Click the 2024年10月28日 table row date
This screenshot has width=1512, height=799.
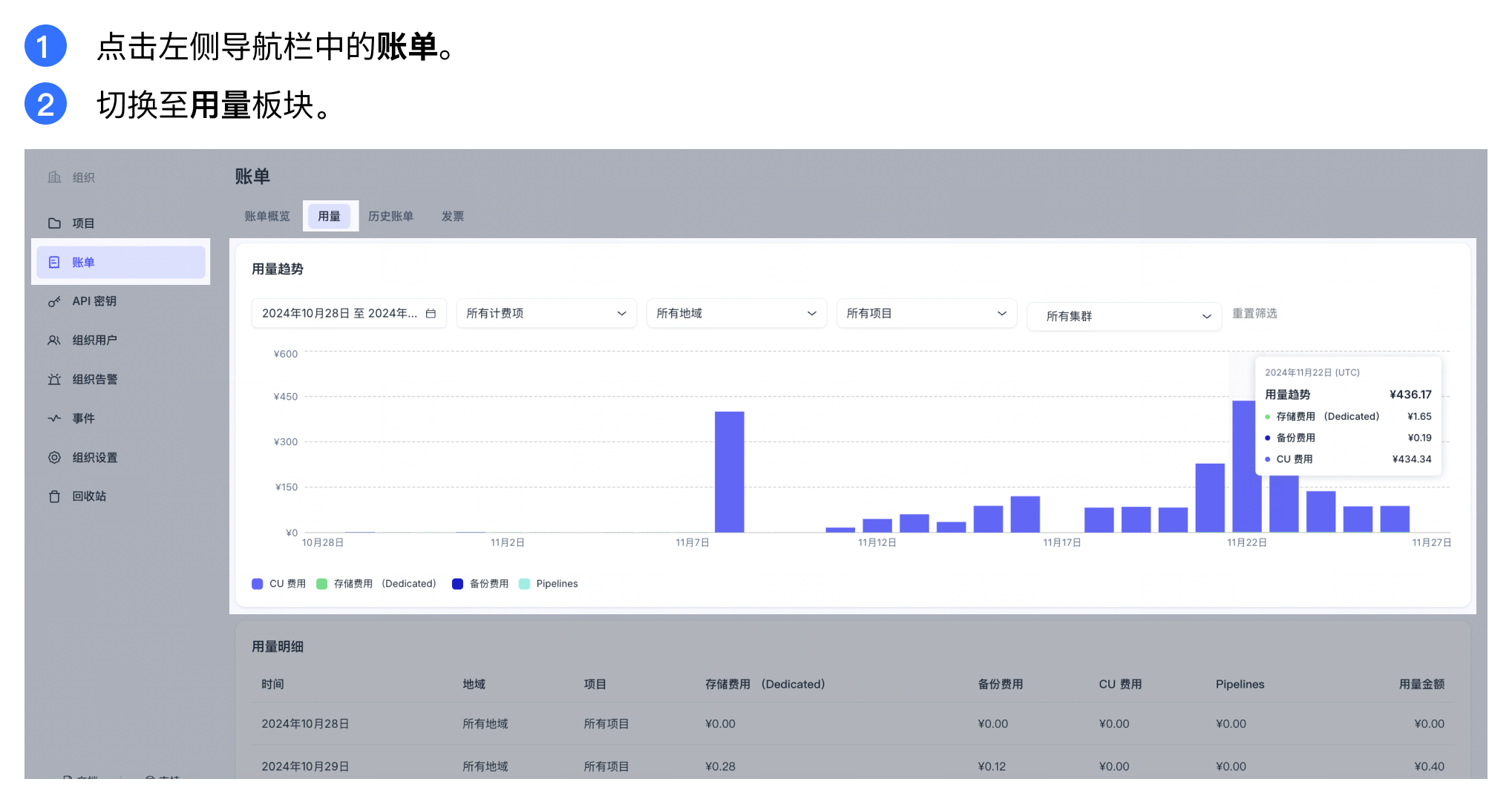click(305, 723)
